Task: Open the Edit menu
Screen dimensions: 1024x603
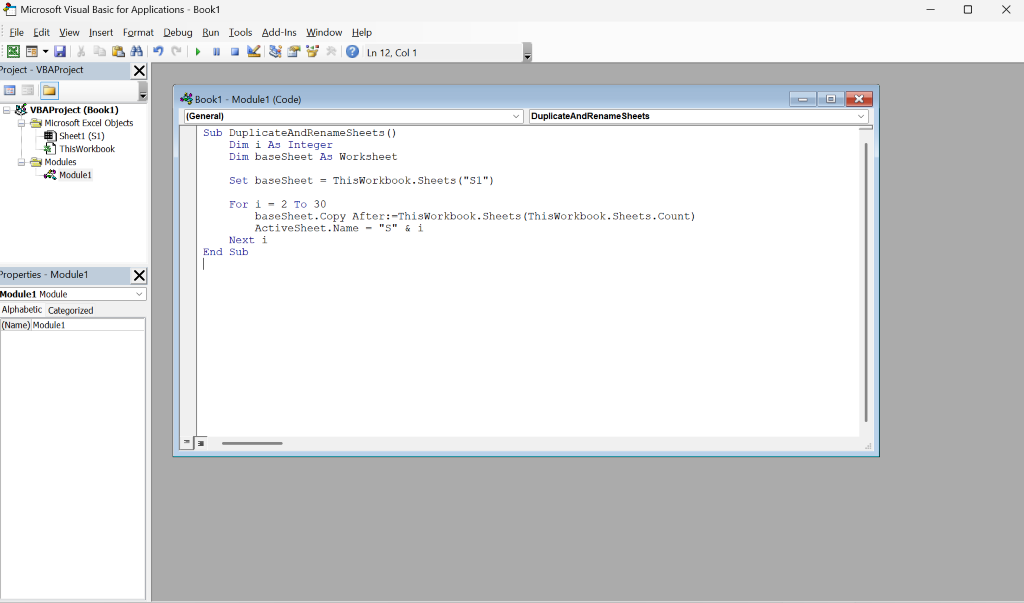Action: [x=41, y=32]
